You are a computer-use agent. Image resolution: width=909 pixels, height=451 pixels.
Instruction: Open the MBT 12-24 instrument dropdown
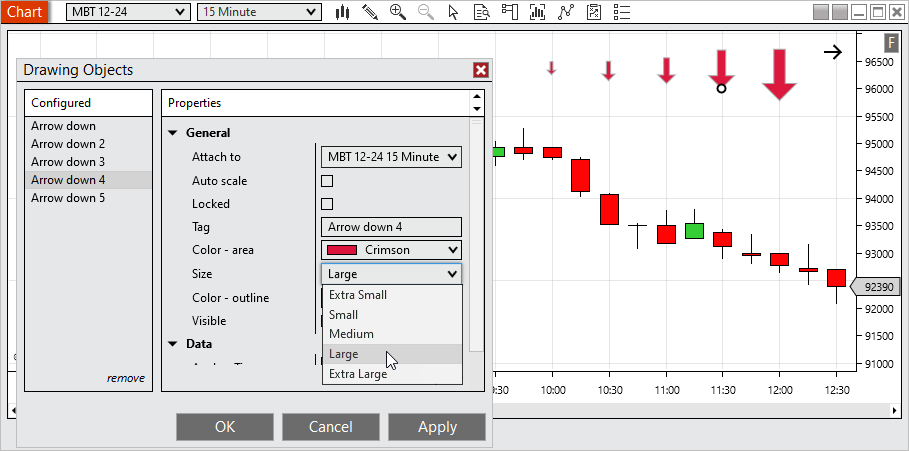(x=126, y=12)
